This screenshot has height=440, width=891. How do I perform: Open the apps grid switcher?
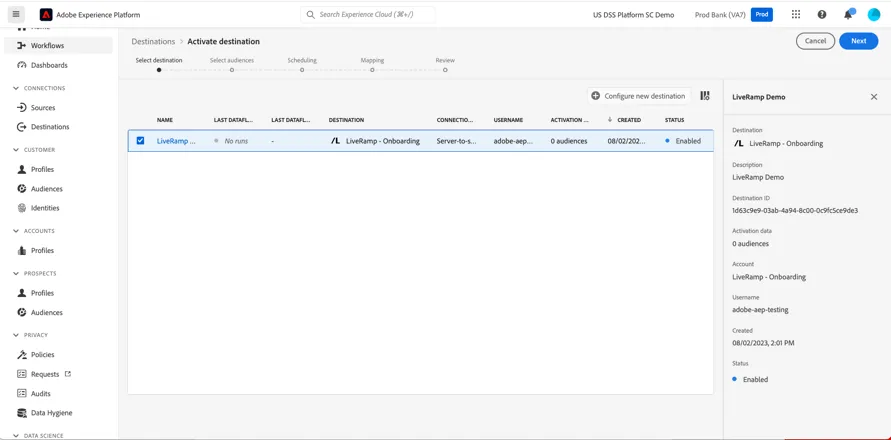[x=796, y=15]
